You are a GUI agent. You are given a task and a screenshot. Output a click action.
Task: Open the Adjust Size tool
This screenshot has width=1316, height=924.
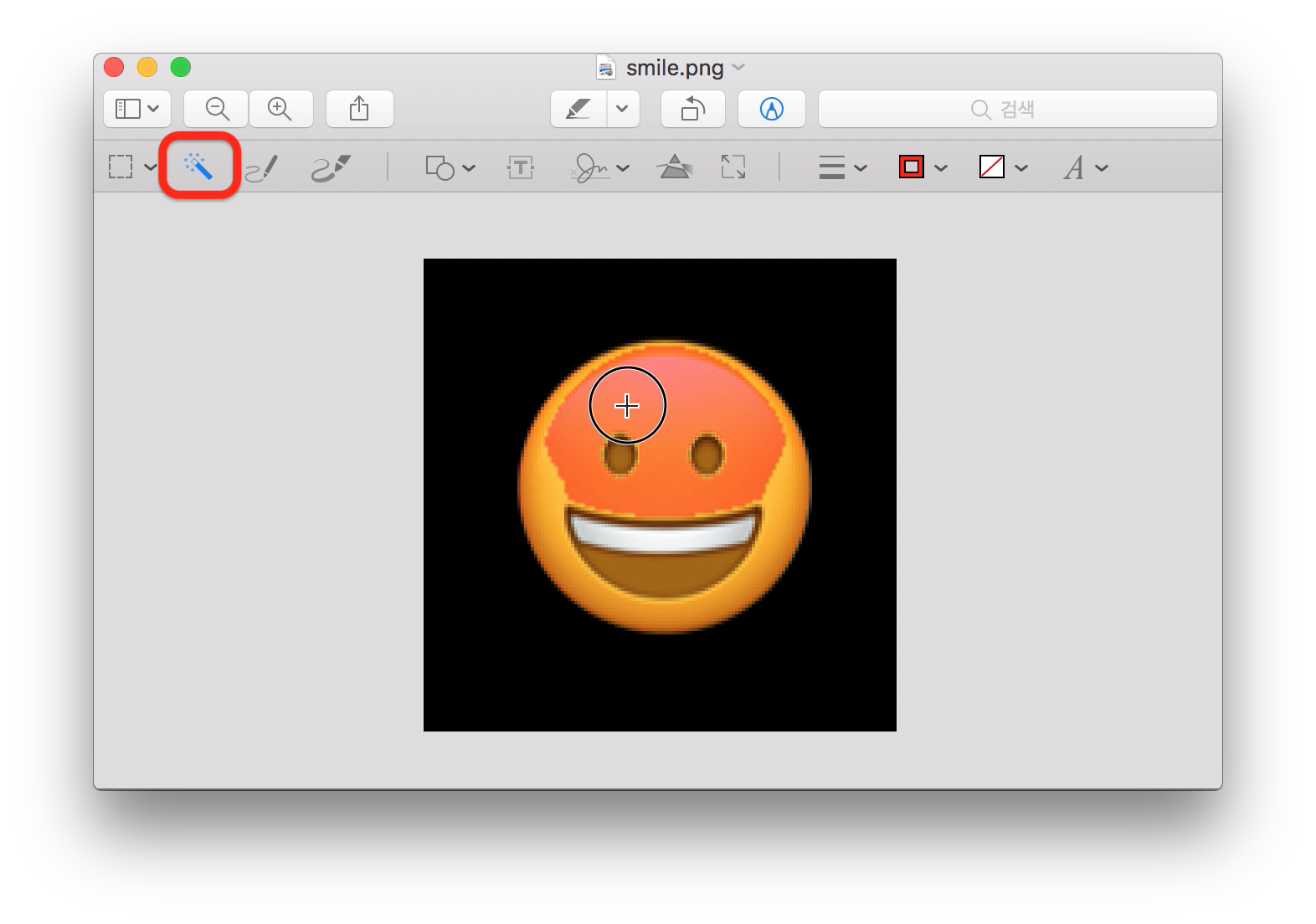pos(733,167)
